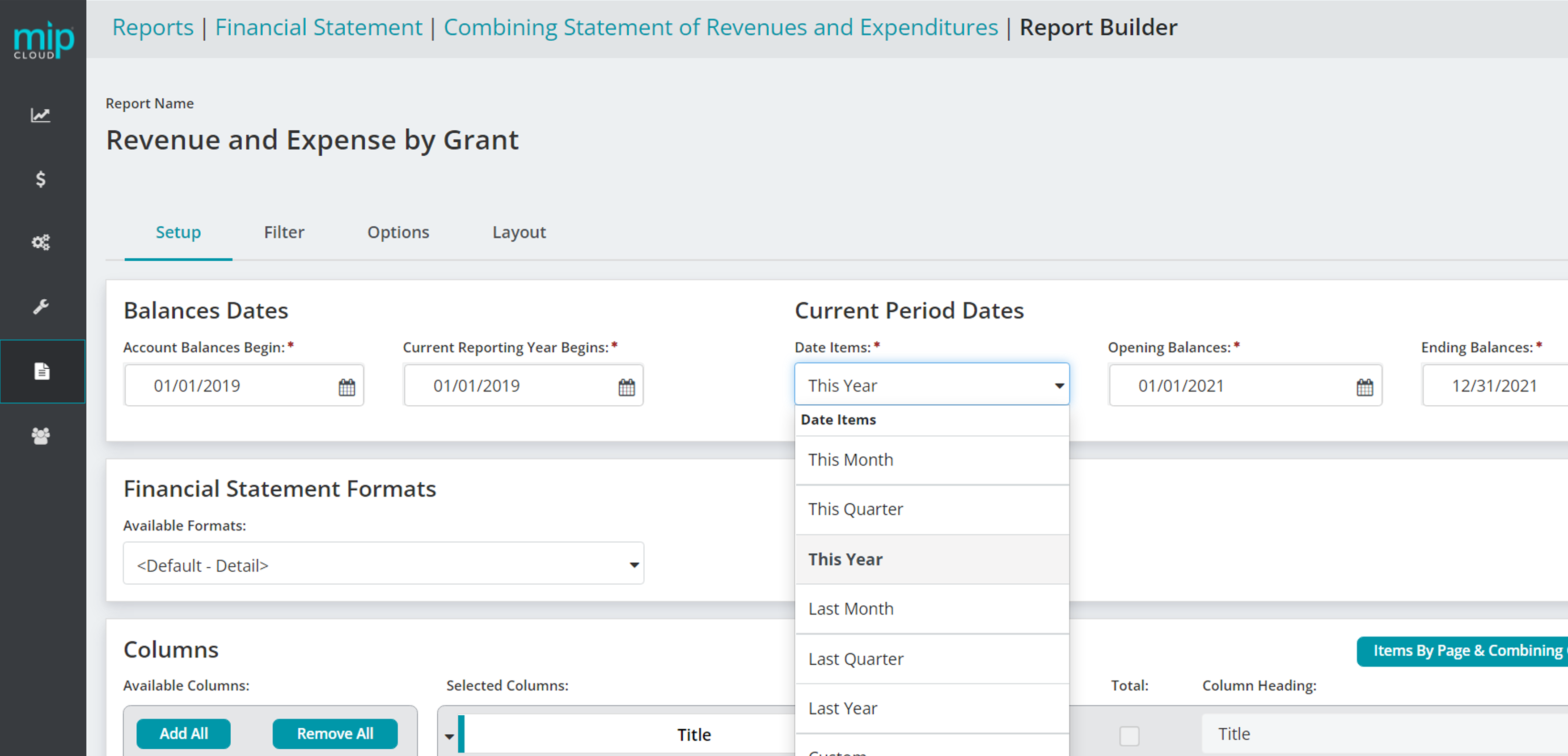Open the people group sidebar icon
This screenshot has height=756, width=1568.
[x=41, y=436]
